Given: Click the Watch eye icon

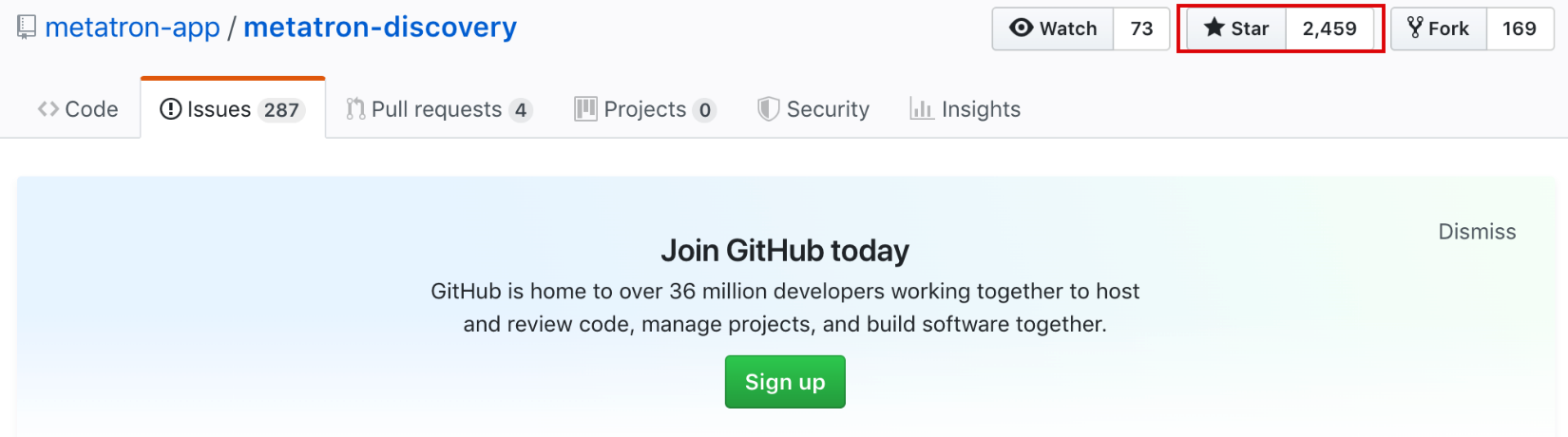Looking at the screenshot, I should click(1022, 28).
